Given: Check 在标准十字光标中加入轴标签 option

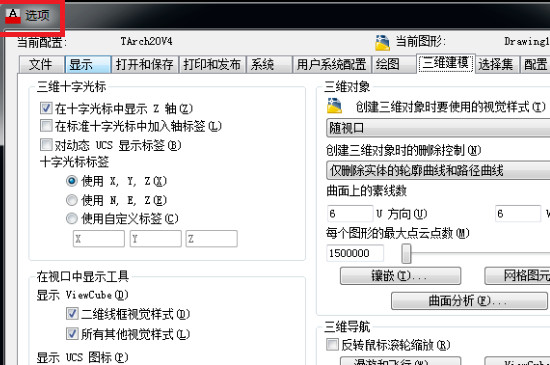Looking at the screenshot, I should 46,126.
